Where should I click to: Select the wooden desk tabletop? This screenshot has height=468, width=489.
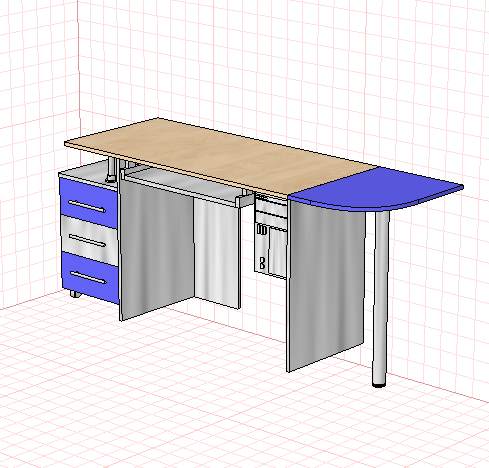[220, 157]
